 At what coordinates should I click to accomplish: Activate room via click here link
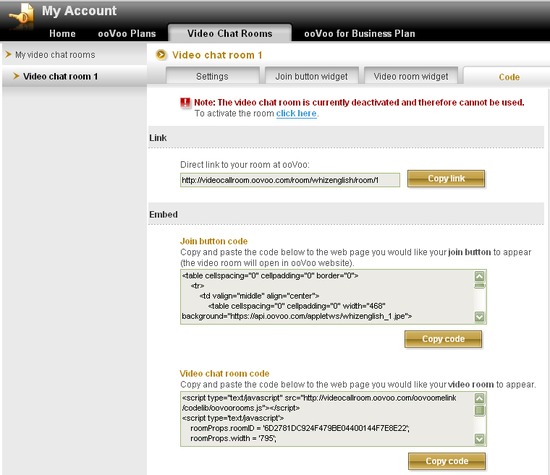(x=296, y=113)
